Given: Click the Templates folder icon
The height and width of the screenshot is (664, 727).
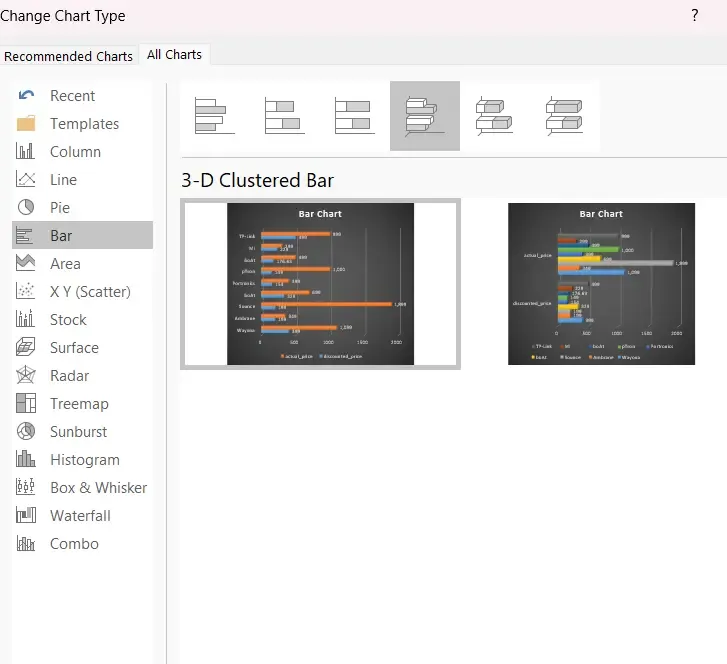Looking at the screenshot, I should coord(26,123).
